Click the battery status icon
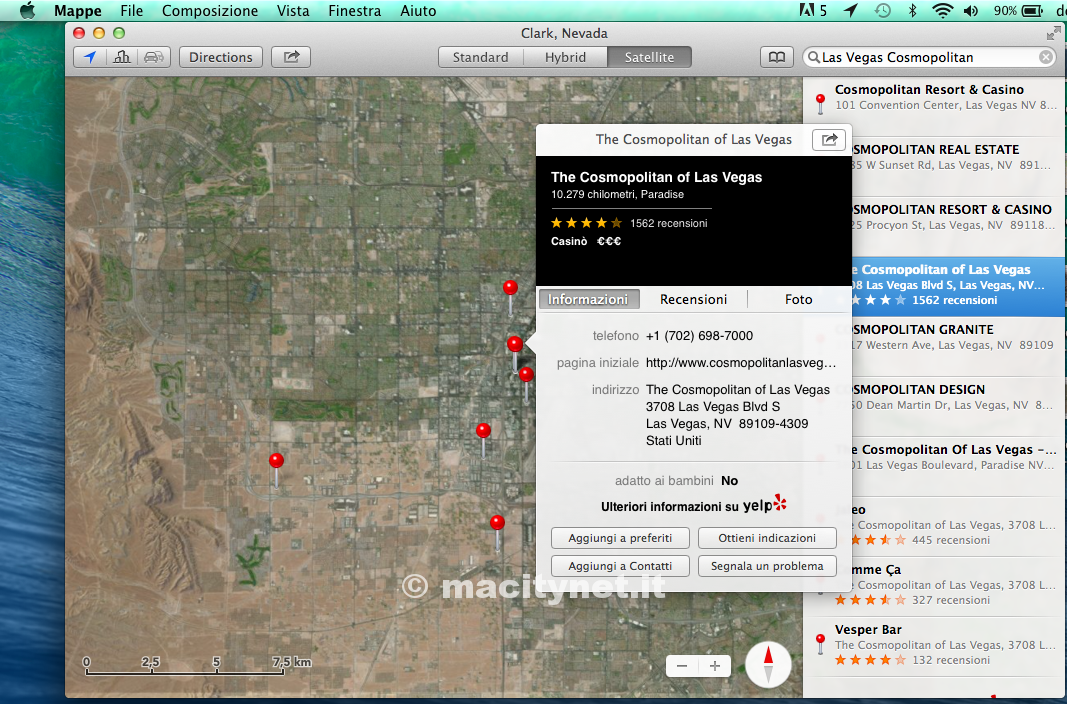The height and width of the screenshot is (704, 1067). pos(1032,10)
